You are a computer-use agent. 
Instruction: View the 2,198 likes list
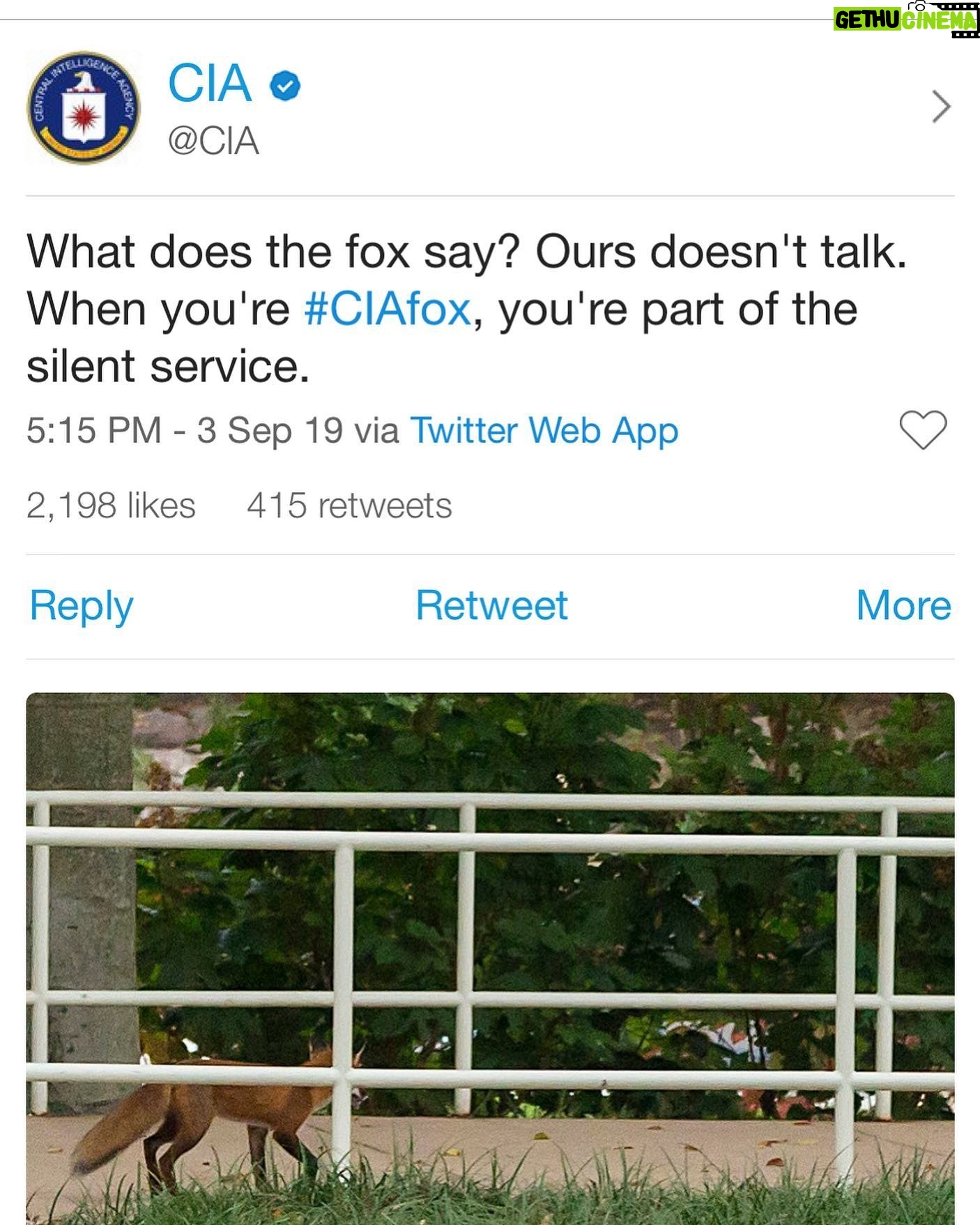point(111,505)
